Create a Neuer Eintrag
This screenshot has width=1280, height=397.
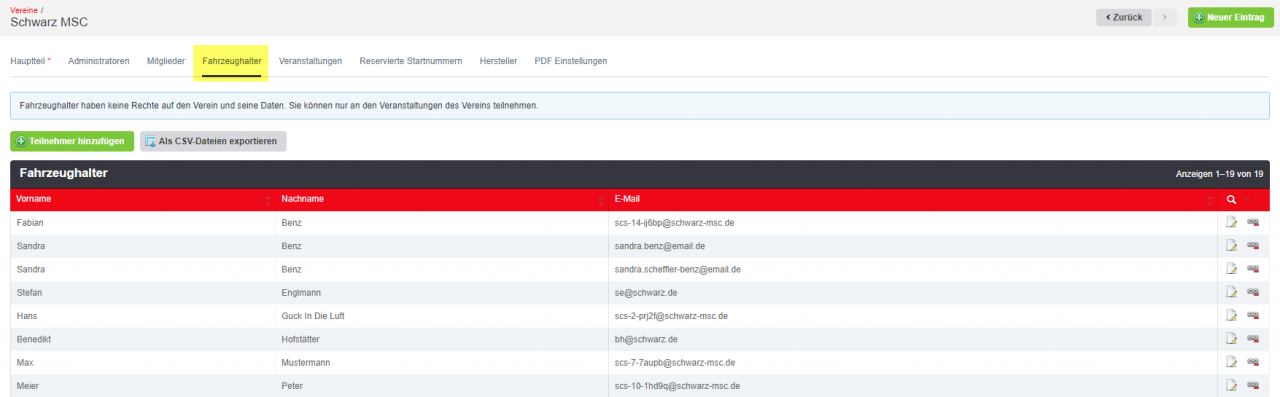[1231, 17]
